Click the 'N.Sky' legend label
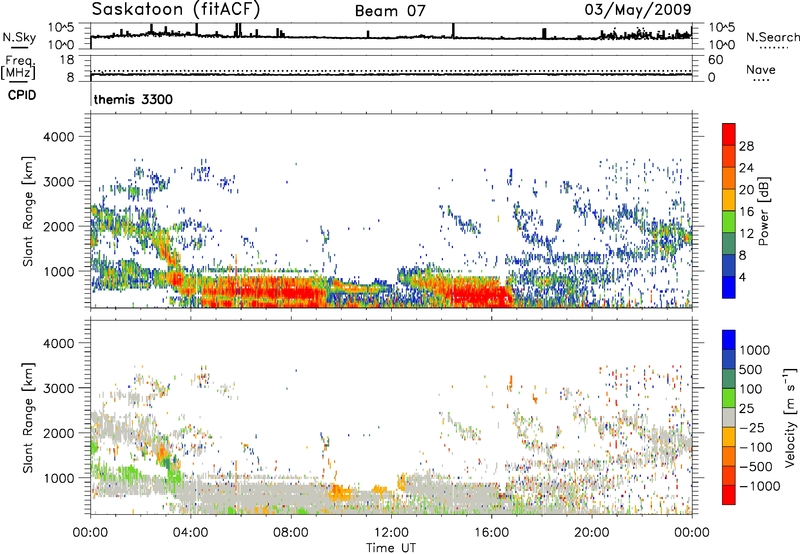 (x=19, y=37)
